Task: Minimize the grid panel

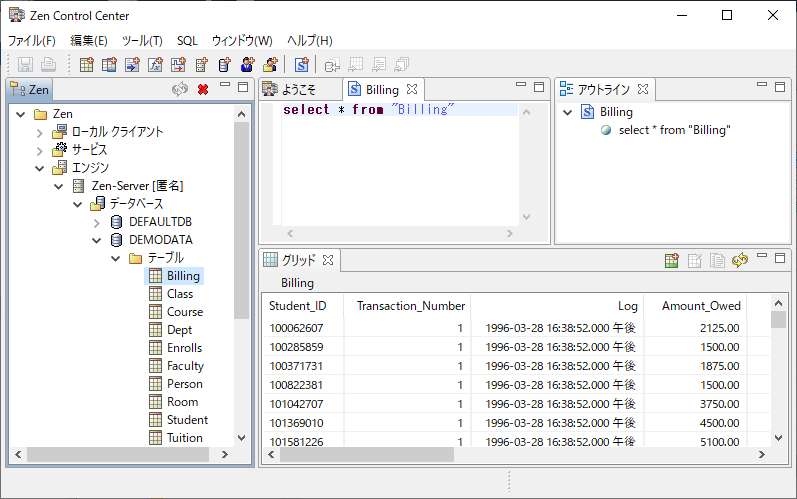Action: point(762,258)
